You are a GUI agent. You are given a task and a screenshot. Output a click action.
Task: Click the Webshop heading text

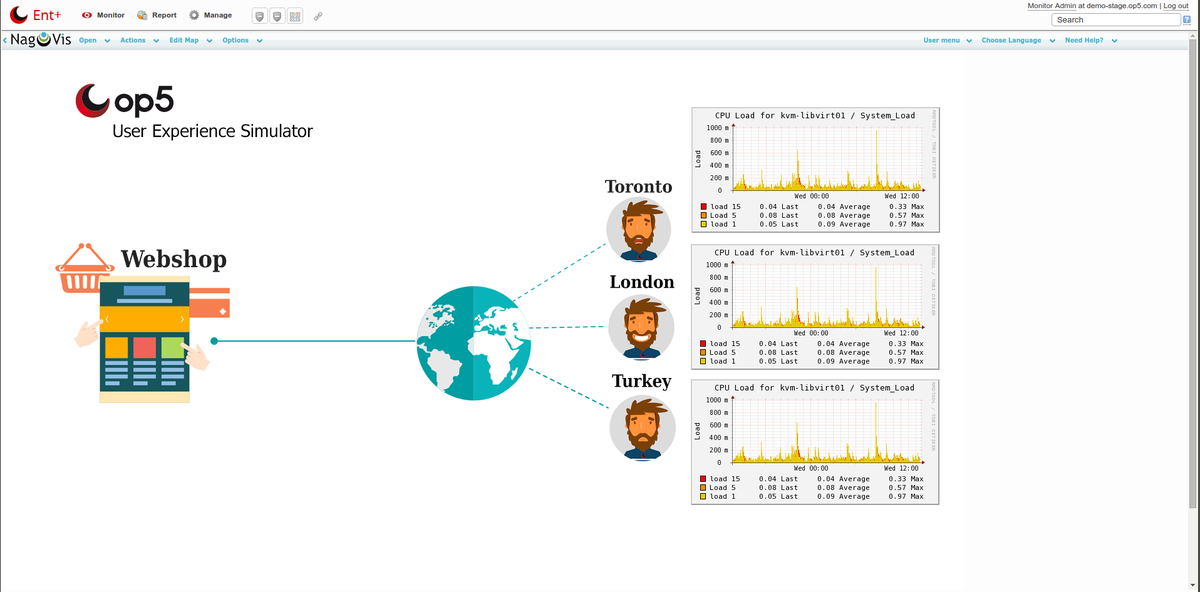point(174,259)
